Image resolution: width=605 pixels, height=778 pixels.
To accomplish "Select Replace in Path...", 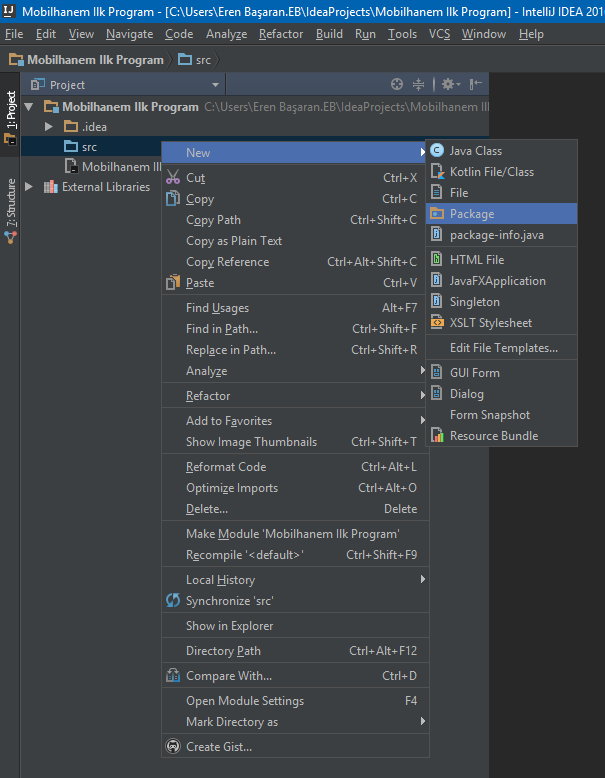I will click(295, 350).
